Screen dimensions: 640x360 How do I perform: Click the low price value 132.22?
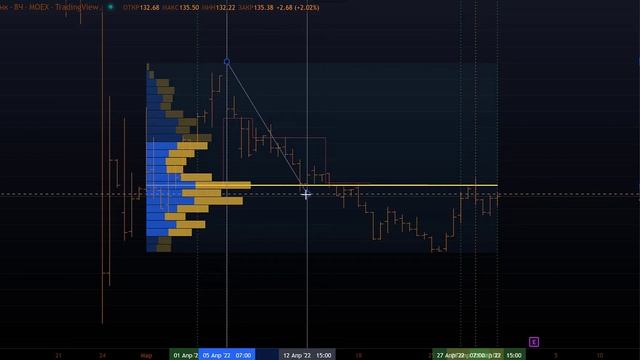click(225, 7)
